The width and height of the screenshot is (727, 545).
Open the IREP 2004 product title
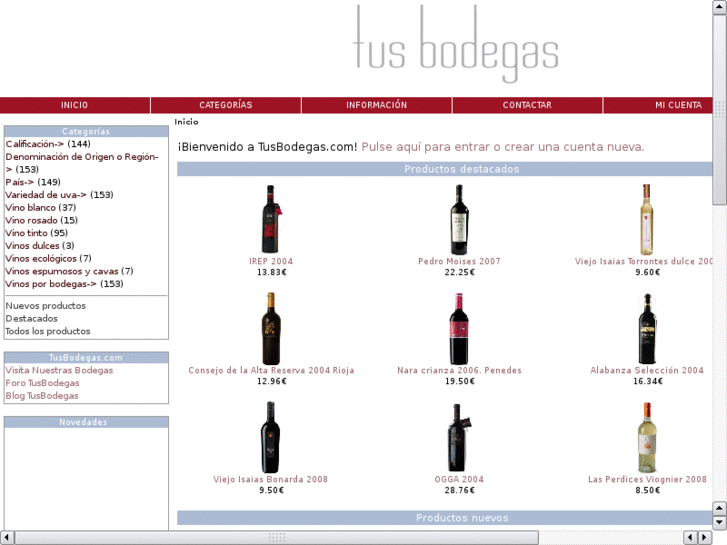(x=271, y=261)
